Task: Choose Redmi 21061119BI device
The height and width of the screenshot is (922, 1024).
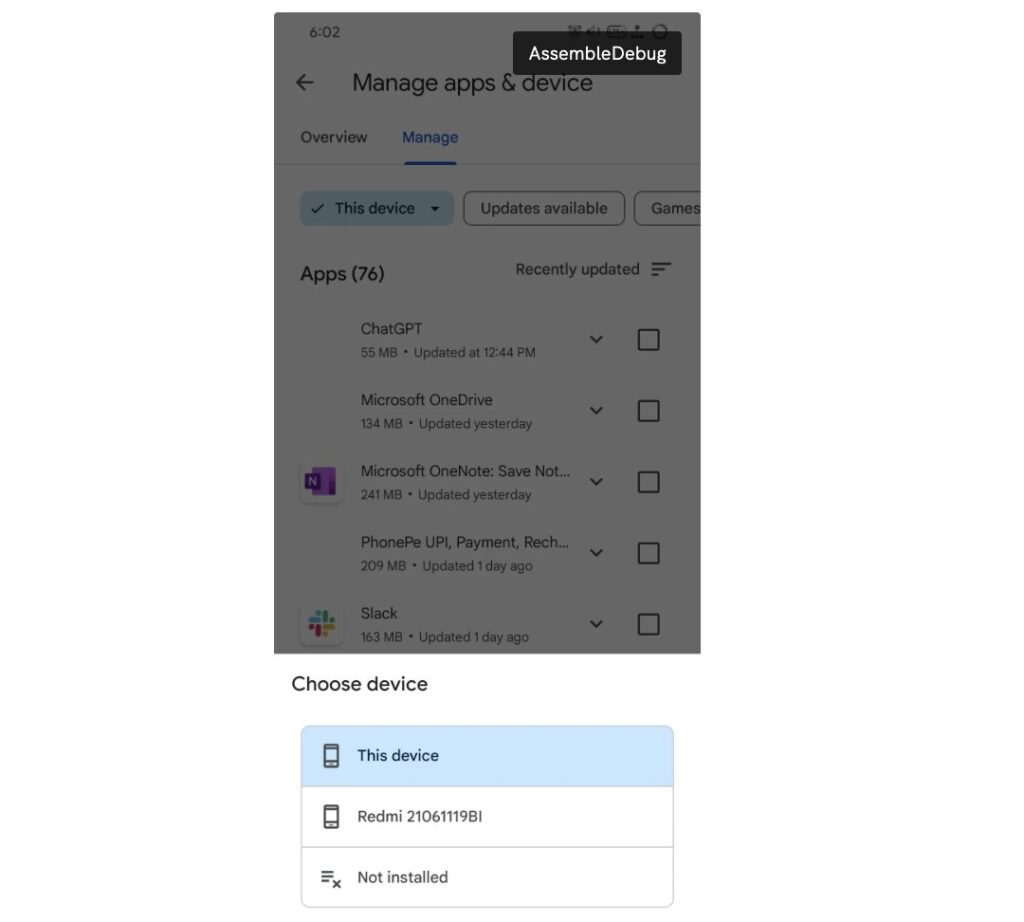Action: [x=487, y=817]
